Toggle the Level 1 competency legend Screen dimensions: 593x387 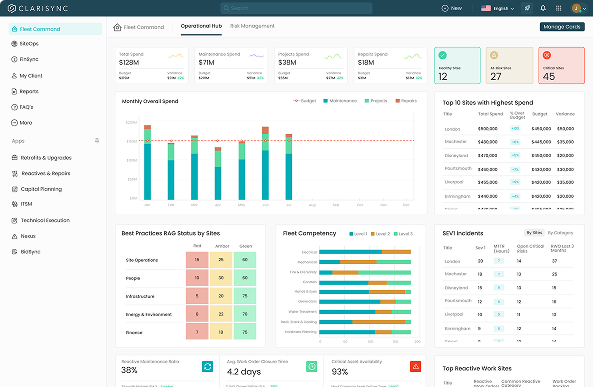pyautogui.click(x=358, y=234)
